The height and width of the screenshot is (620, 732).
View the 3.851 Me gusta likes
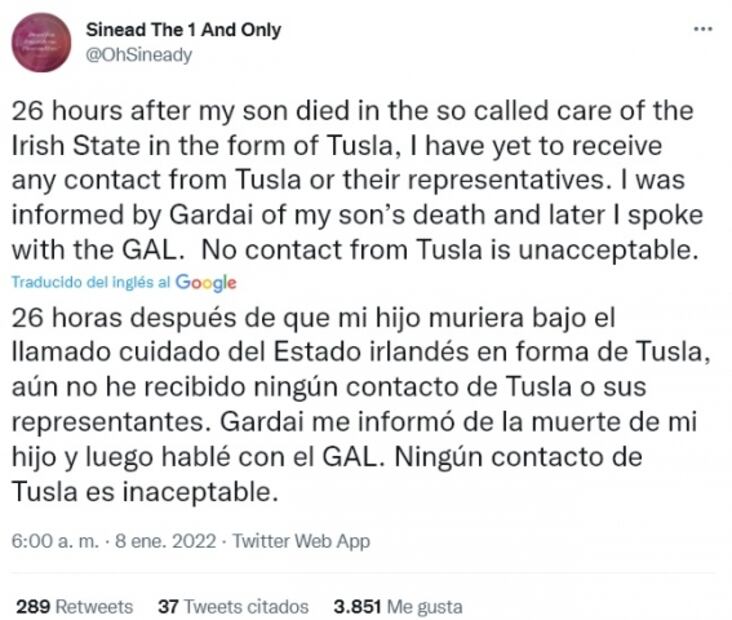coord(397,606)
